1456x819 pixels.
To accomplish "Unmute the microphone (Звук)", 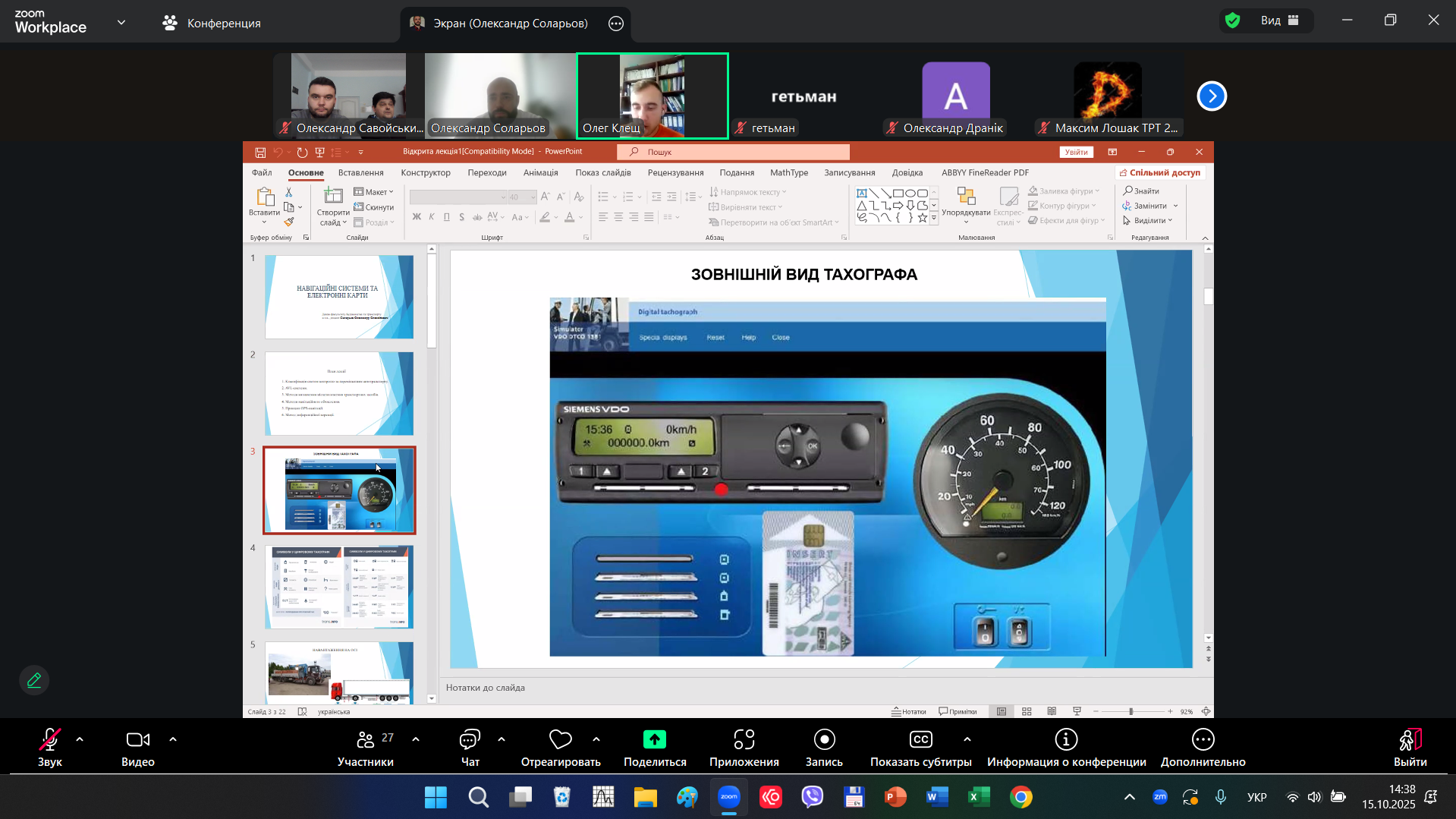I will coord(50,740).
